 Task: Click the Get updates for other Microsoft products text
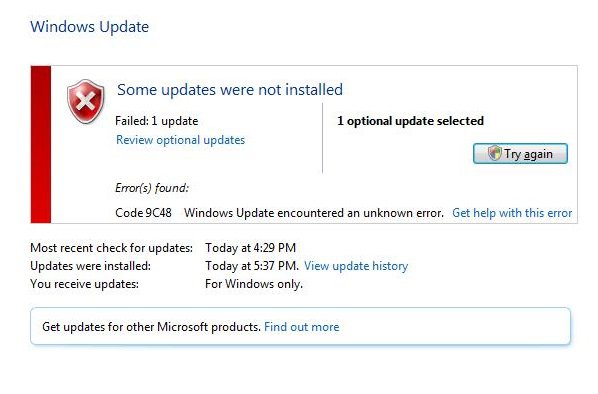point(151,327)
